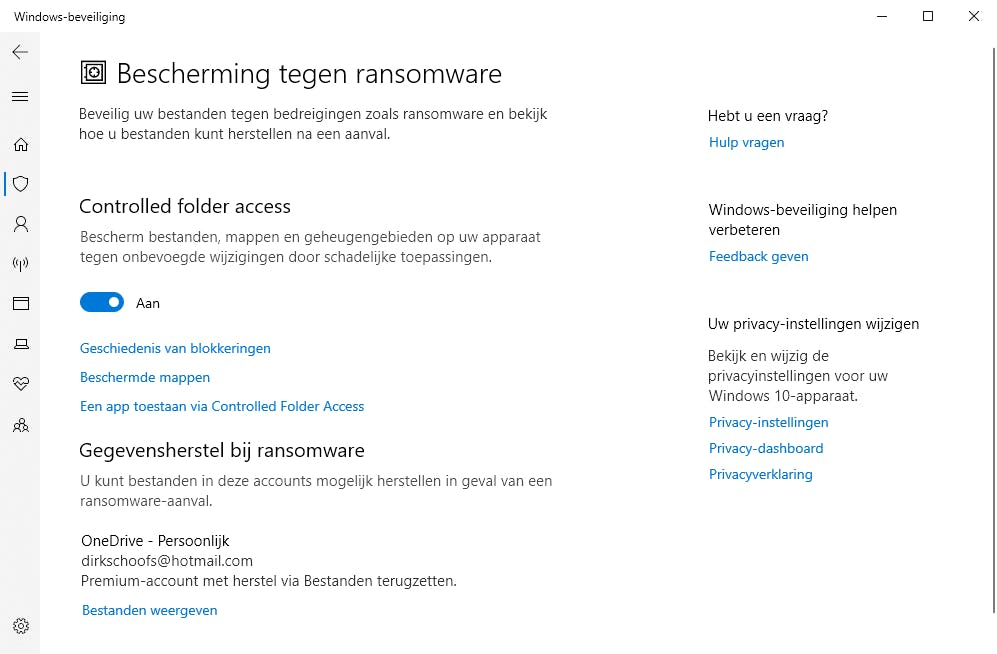
Task: Open App & browser control icon
Action: [20, 304]
